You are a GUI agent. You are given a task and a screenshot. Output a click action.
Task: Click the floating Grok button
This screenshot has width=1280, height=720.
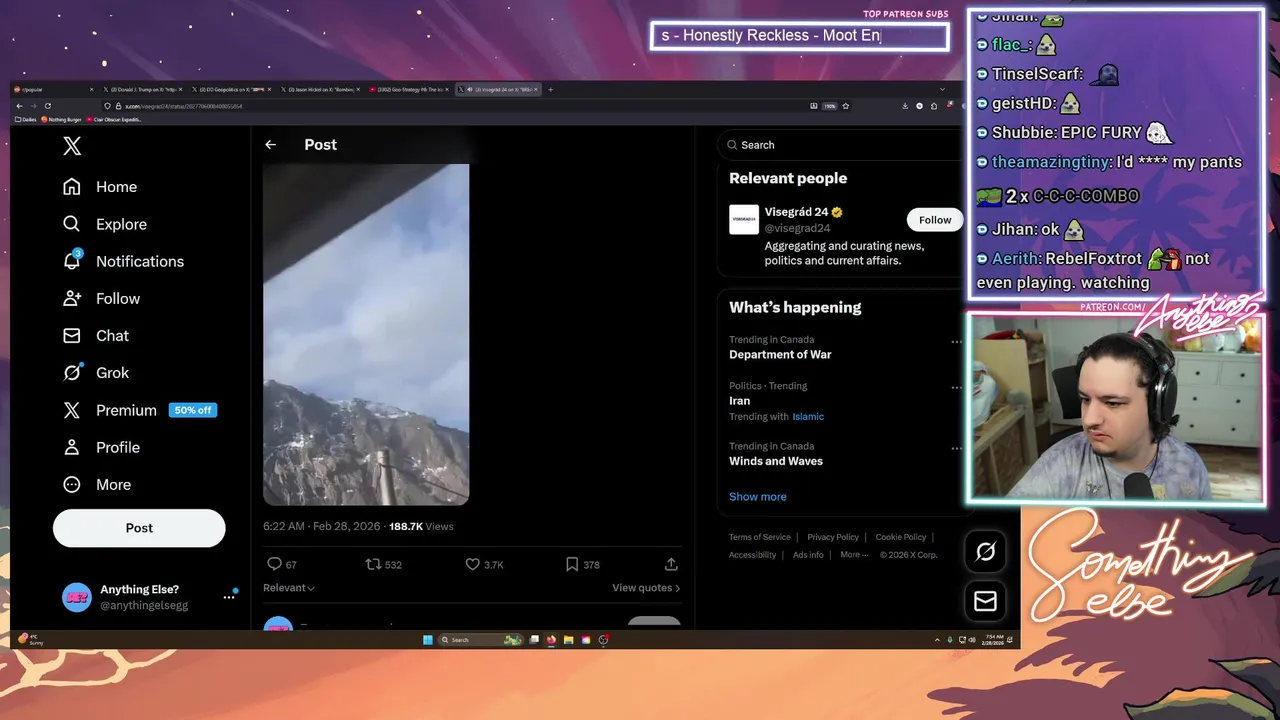point(985,551)
